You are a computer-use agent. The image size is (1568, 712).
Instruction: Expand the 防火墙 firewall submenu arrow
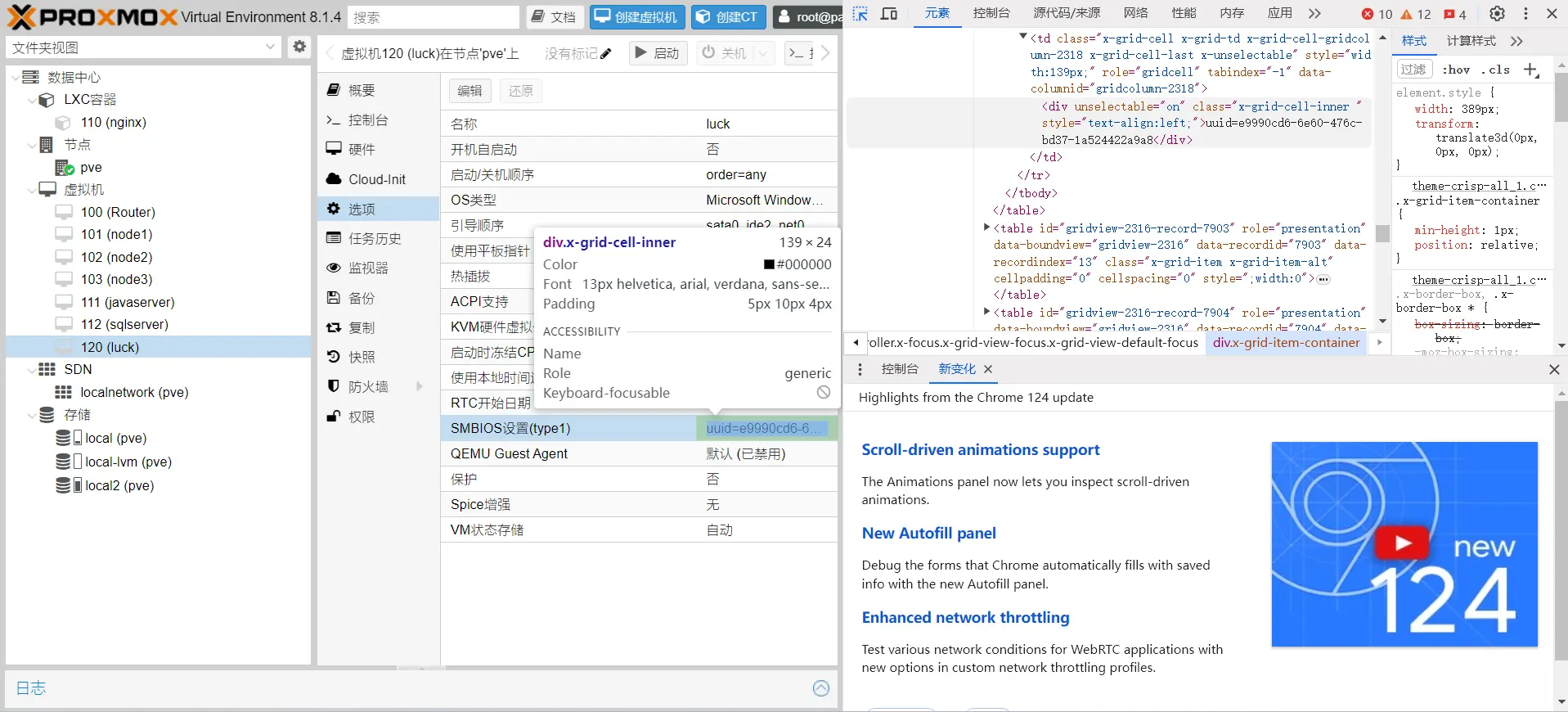coord(420,387)
